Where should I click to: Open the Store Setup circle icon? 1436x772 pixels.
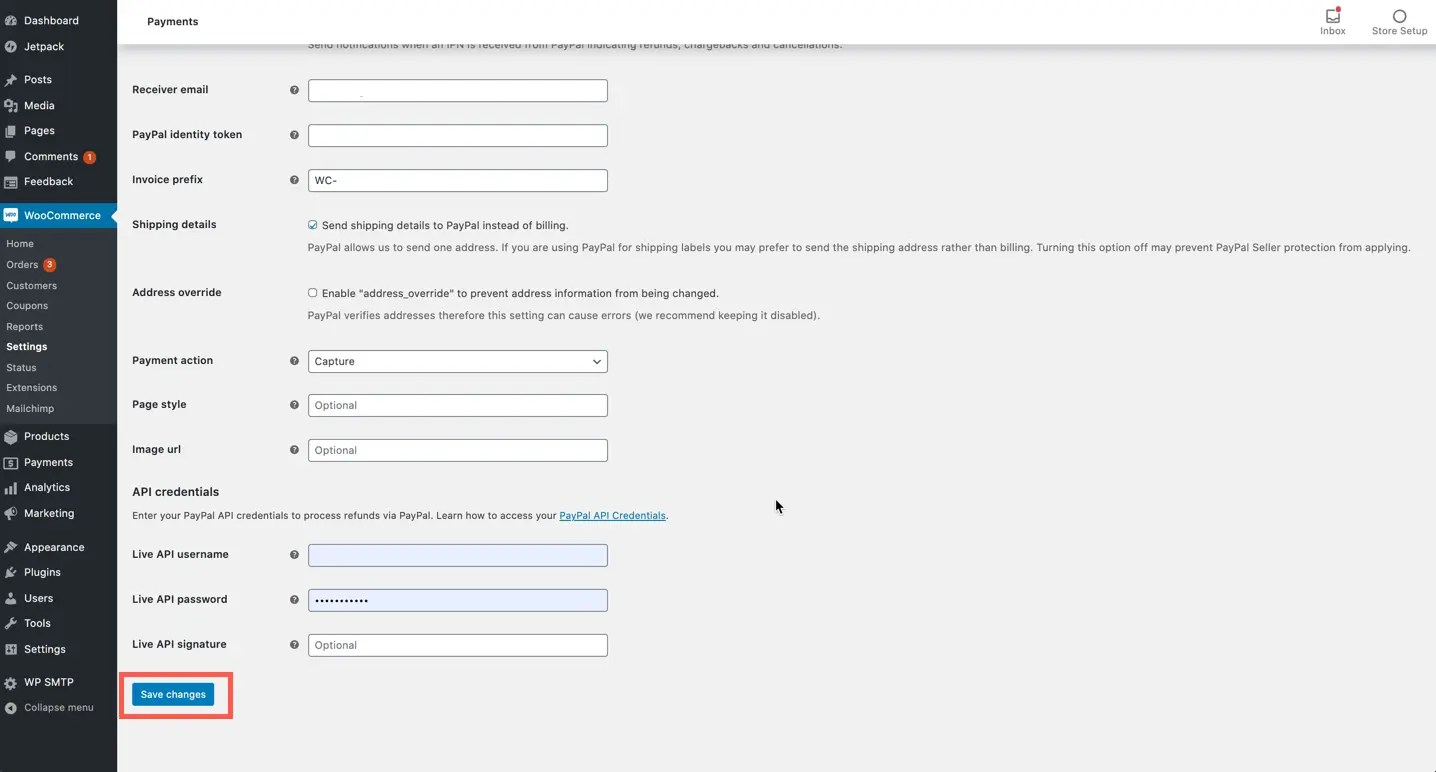pyautogui.click(x=1399, y=16)
